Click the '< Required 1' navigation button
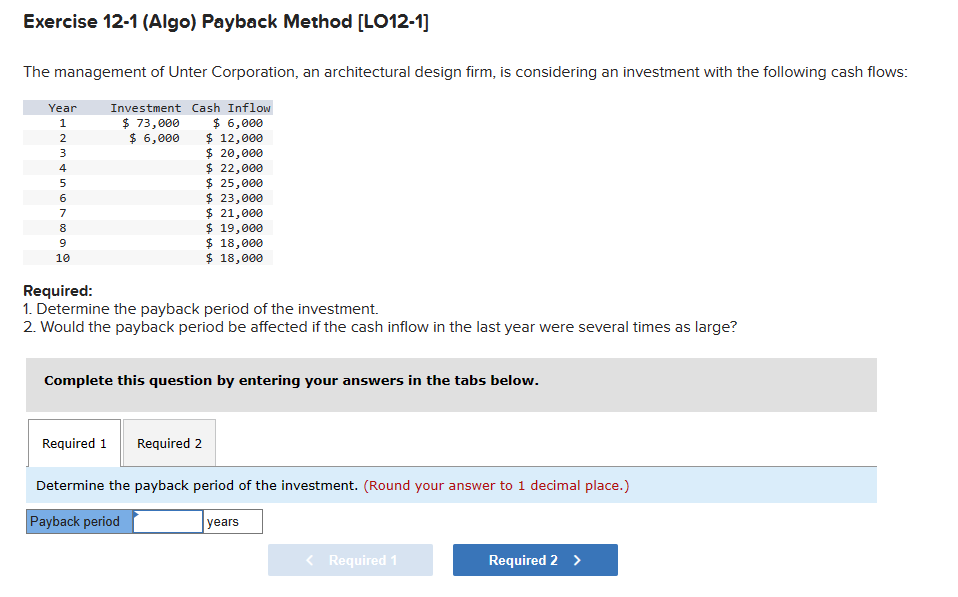958x597 pixels. pos(350,560)
